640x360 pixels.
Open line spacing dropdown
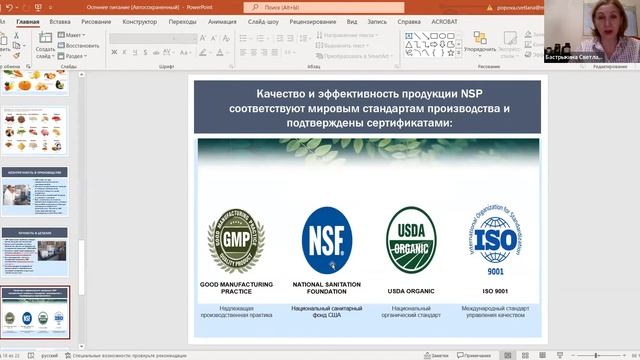(x=304, y=38)
